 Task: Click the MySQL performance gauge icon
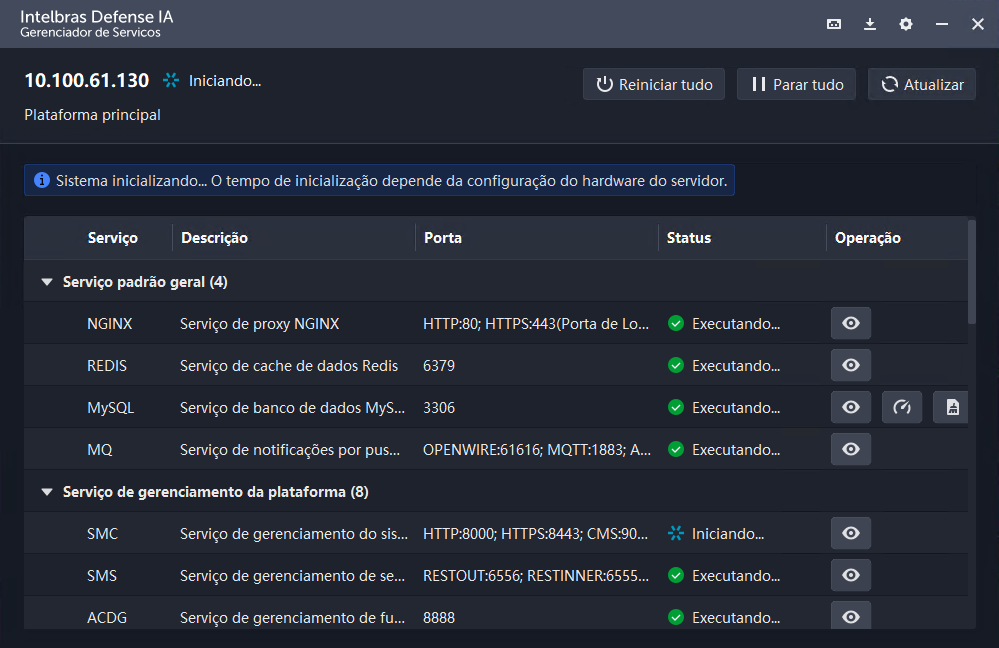pos(902,408)
